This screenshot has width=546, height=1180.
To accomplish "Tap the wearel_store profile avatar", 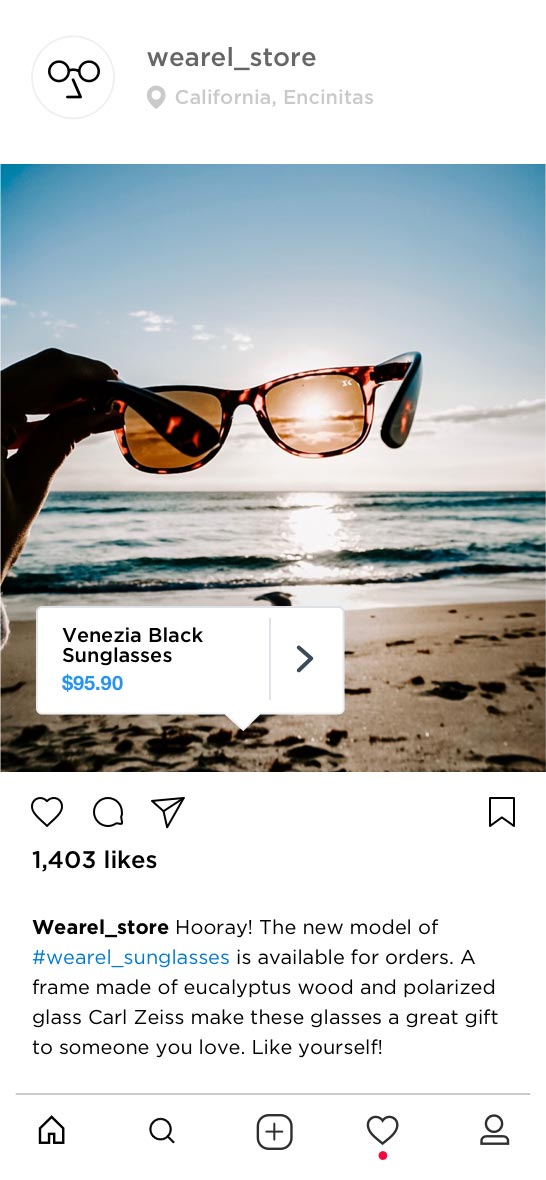I will tap(73, 77).
